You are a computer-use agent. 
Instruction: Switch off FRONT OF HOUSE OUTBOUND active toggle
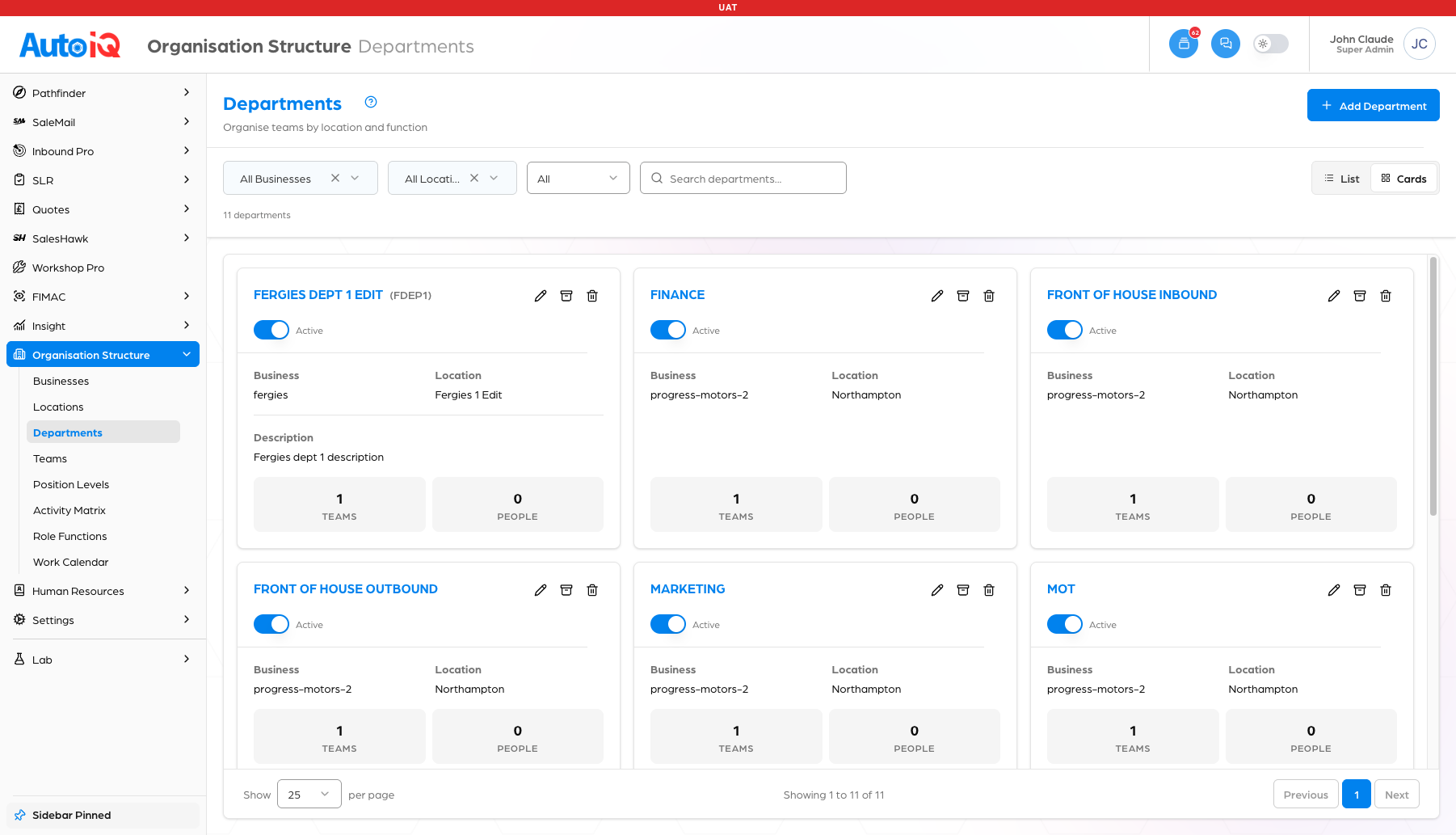tap(271, 624)
